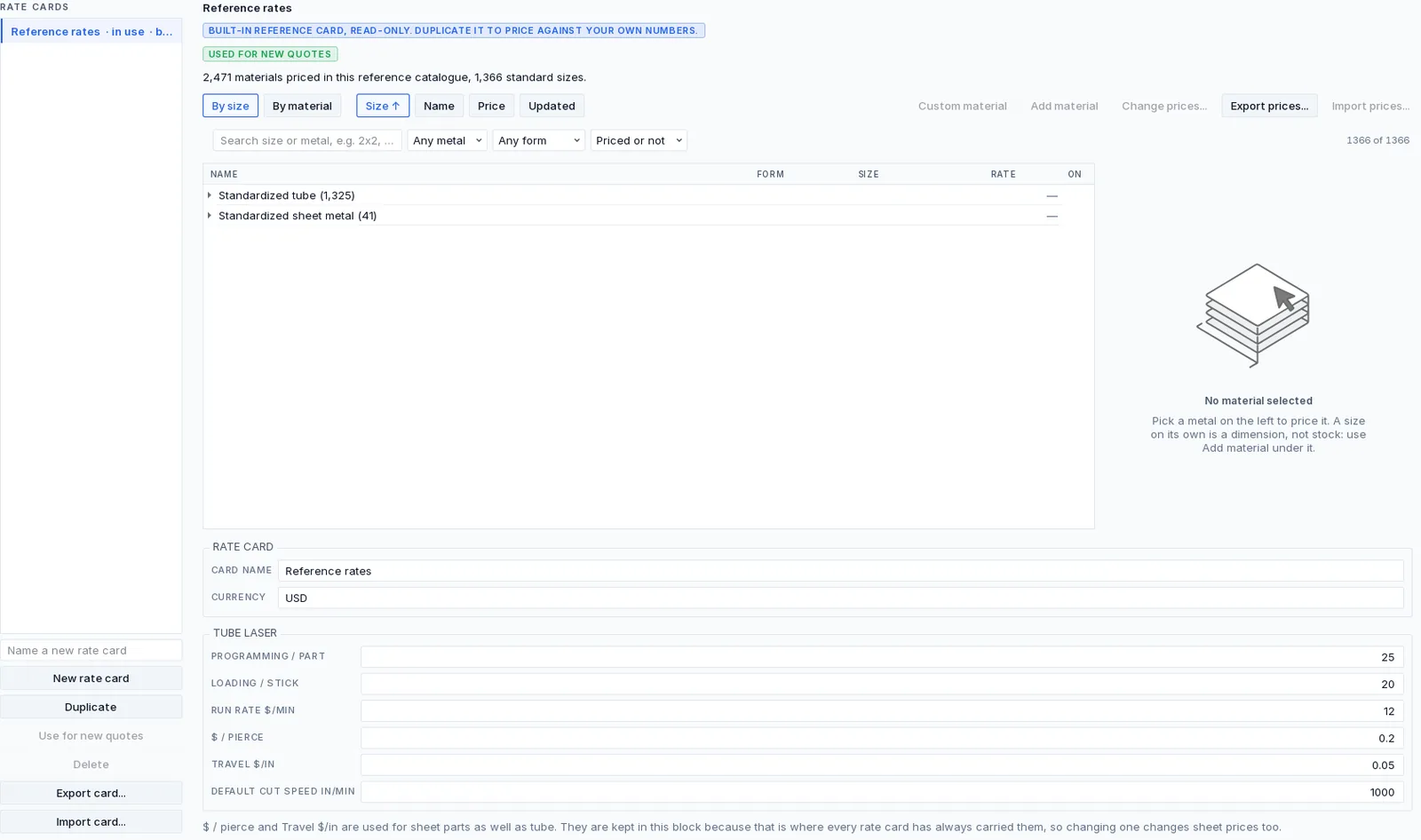
Task: Click Add material button
Action: (1064, 106)
